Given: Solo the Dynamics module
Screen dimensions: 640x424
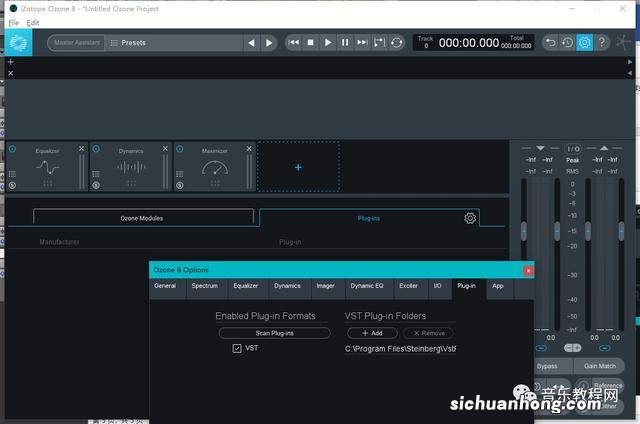Looking at the screenshot, I should (x=96, y=185).
